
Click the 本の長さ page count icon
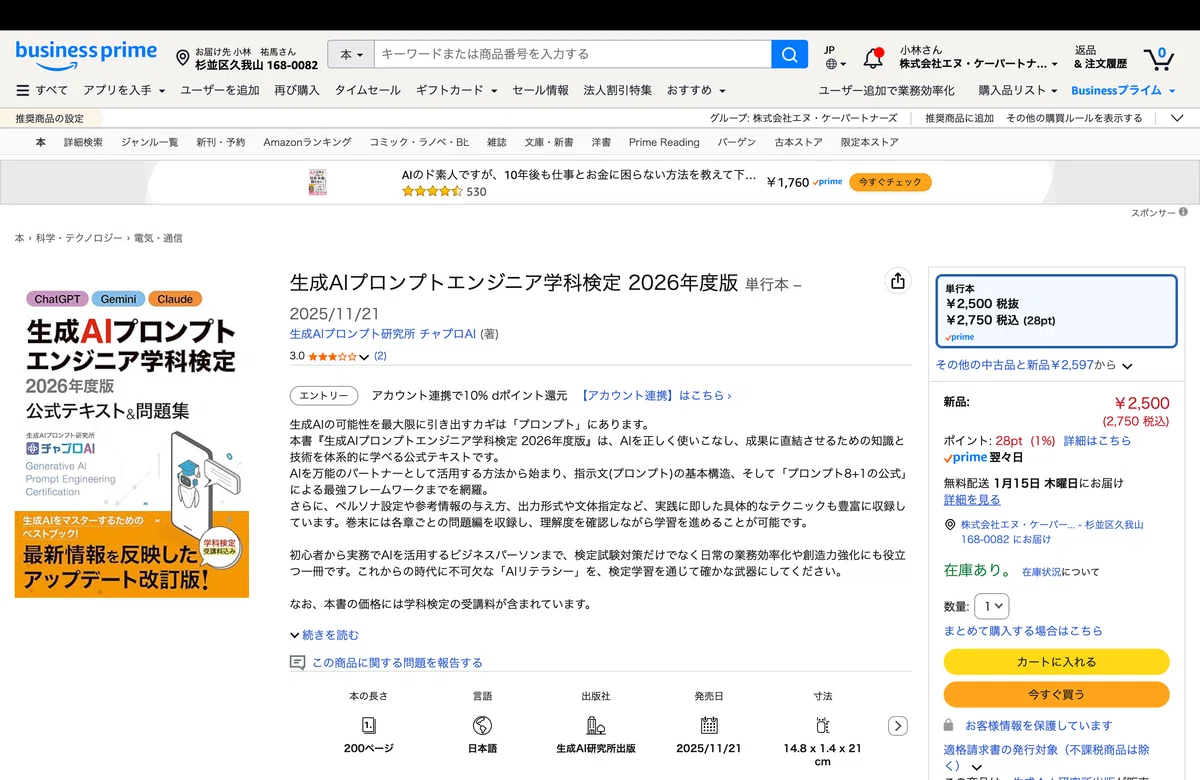click(x=368, y=725)
